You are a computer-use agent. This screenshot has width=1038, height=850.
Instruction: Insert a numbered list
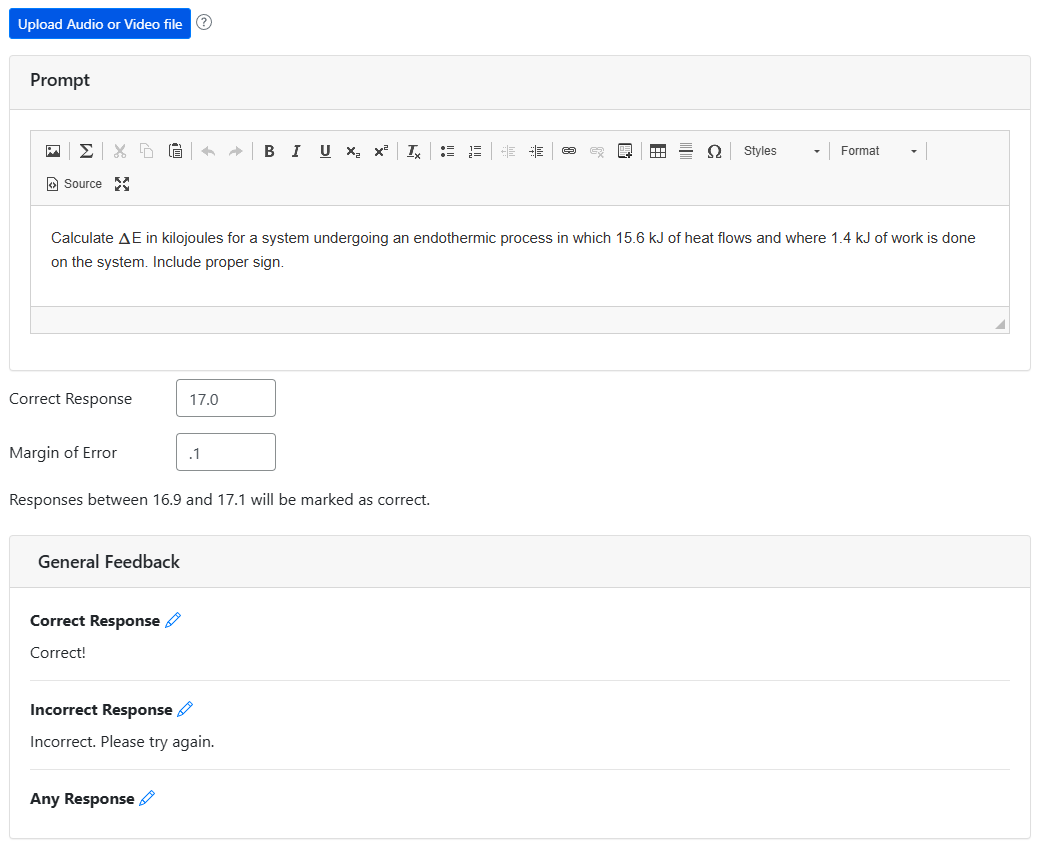click(x=475, y=151)
